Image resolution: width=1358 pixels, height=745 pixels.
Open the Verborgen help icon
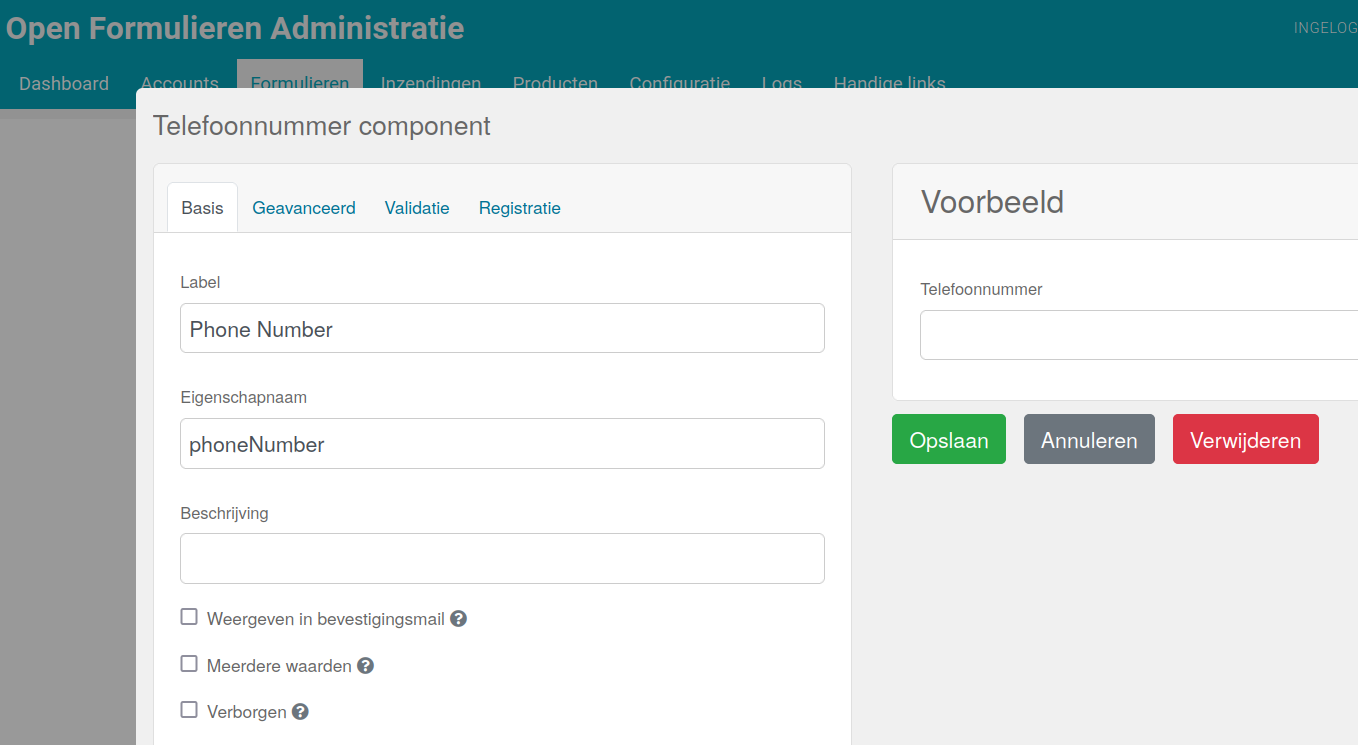pos(299,711)
